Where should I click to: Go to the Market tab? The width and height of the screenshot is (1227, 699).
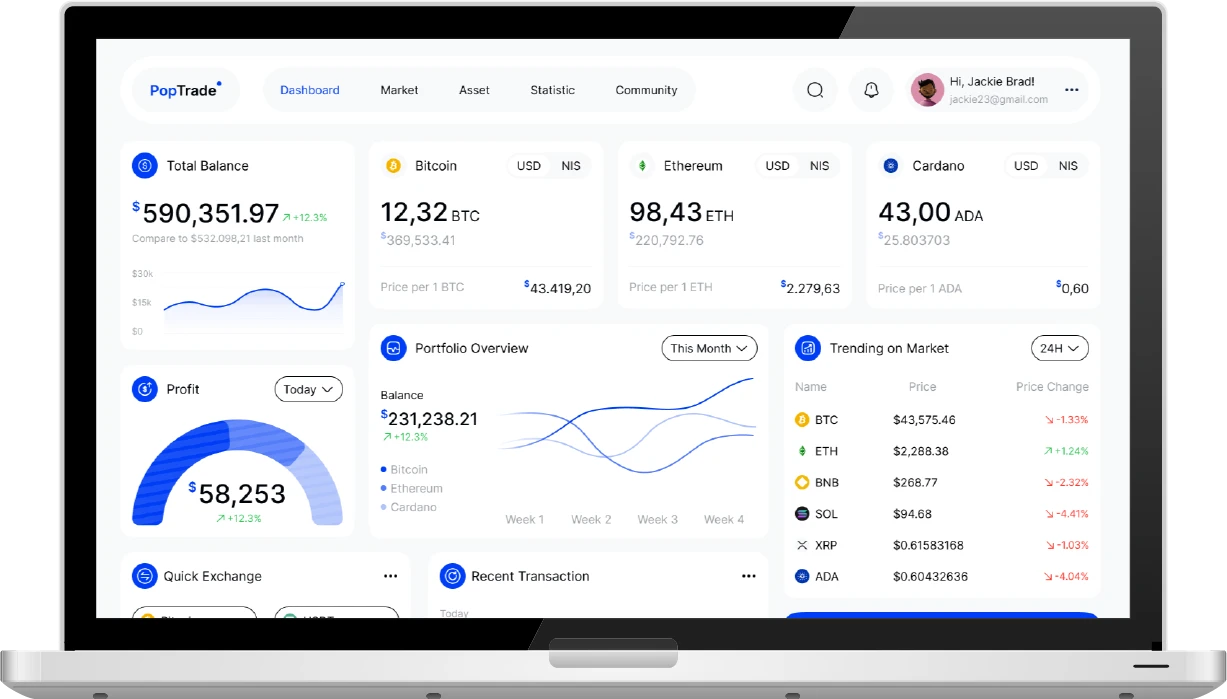[x=399, y=90]
